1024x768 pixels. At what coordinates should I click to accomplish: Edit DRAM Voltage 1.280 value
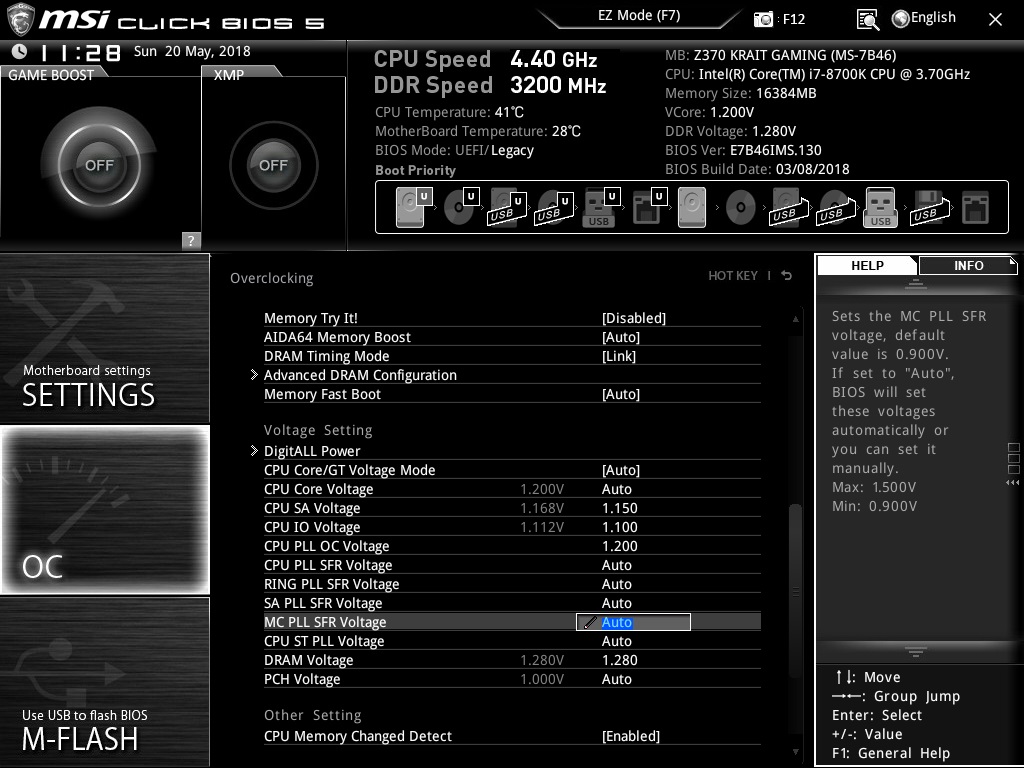click(x=619, y=660)
